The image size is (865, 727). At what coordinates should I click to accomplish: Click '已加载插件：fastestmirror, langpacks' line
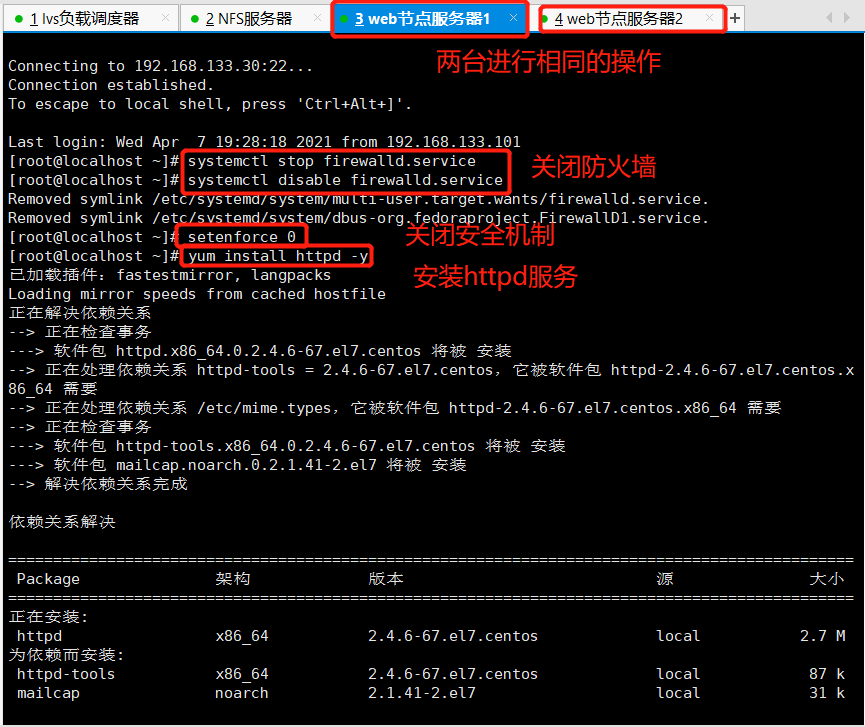pos(169,275)
